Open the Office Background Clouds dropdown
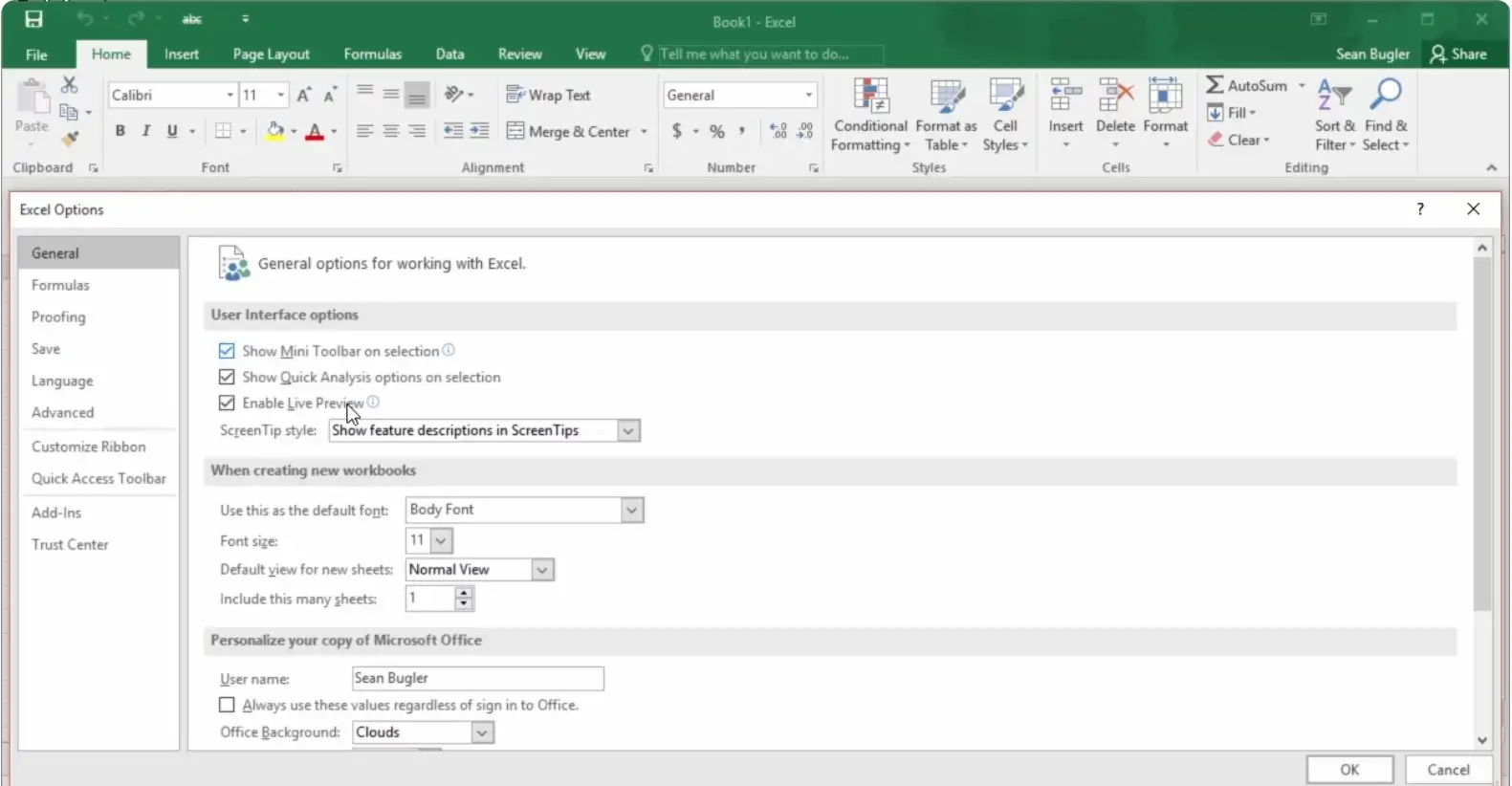The width and height of the screenshot is (1512, 786). coord(483,732)
